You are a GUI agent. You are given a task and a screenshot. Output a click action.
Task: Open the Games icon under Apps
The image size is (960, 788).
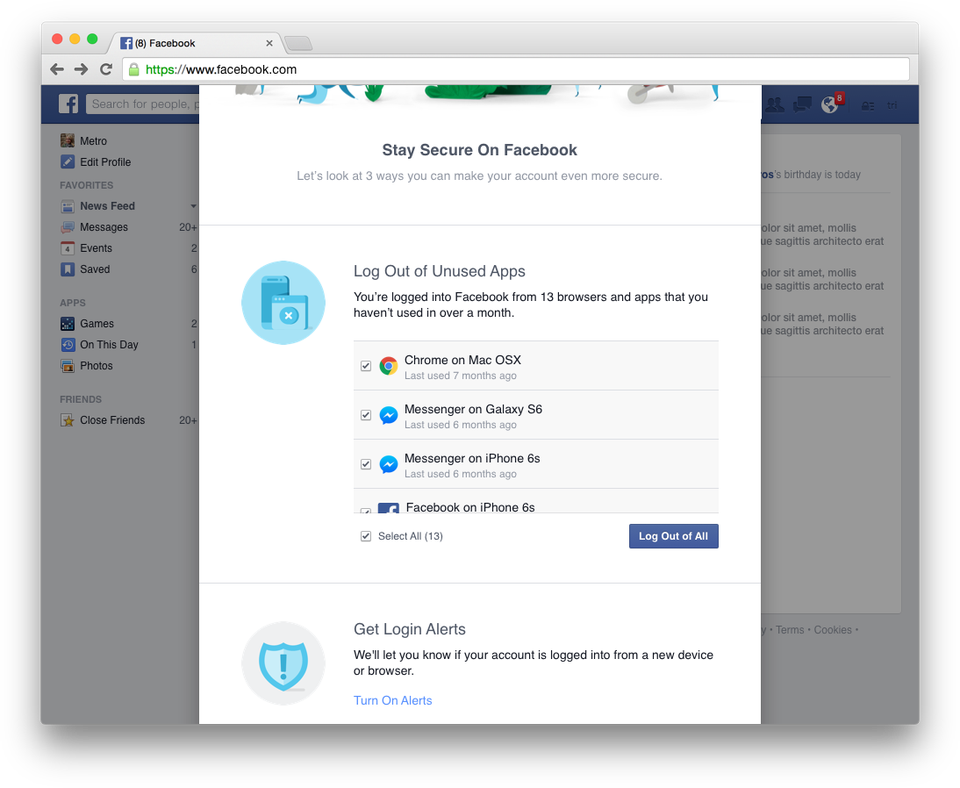(67, 323)
